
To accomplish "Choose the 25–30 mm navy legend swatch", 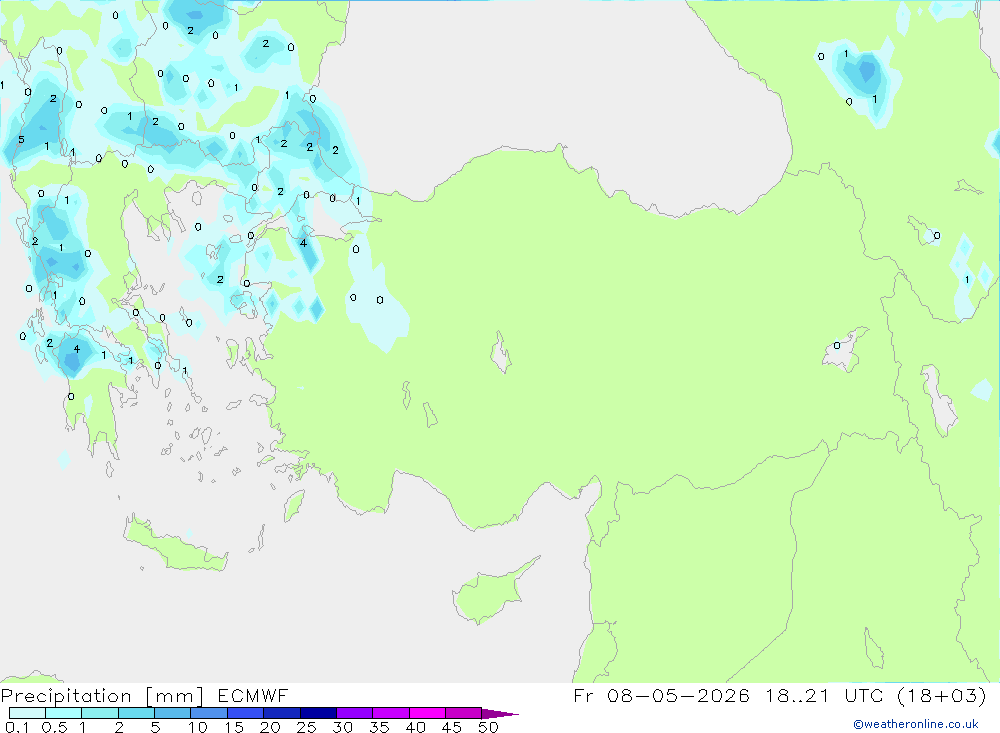I will tap(318, 713).
